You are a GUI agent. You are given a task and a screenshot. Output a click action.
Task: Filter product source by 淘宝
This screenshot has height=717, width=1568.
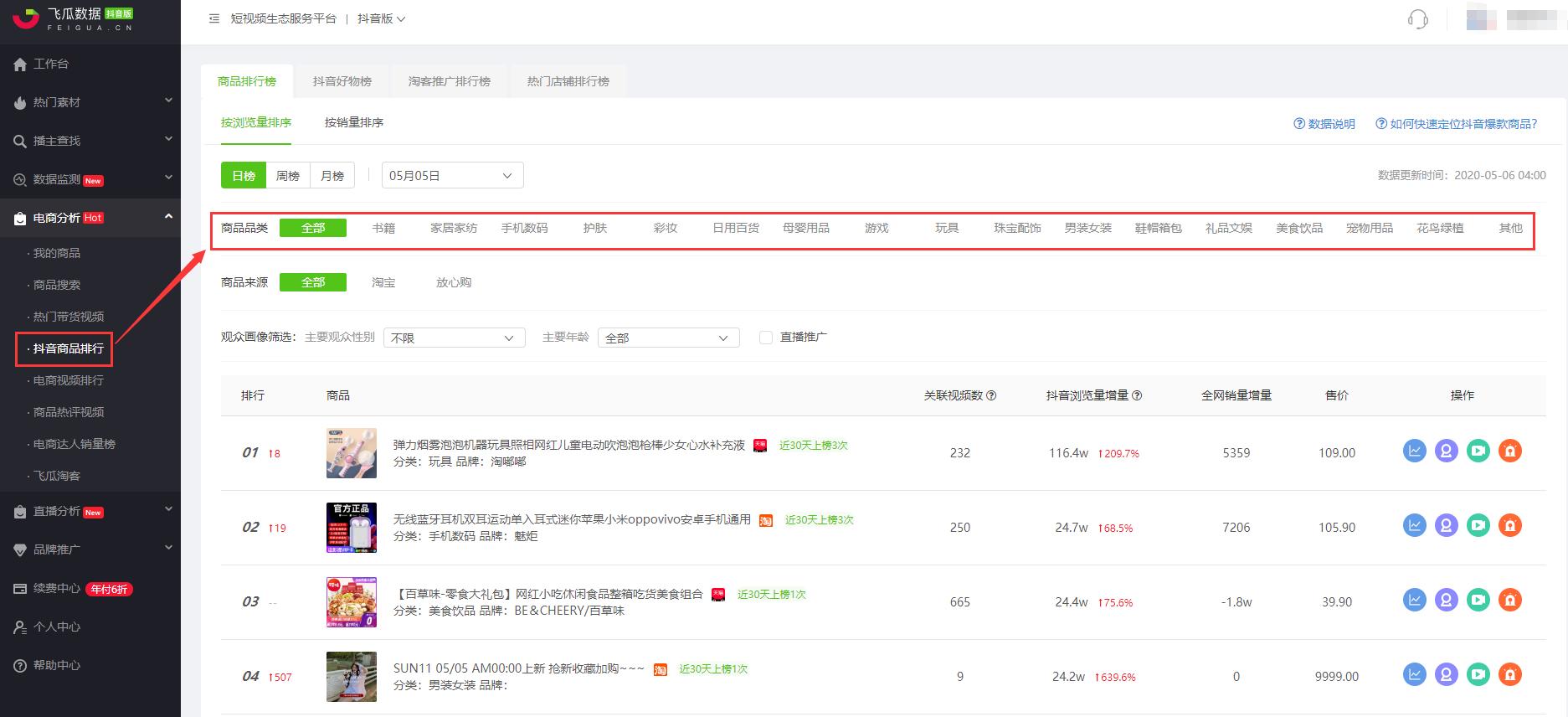tap(383, 282)
